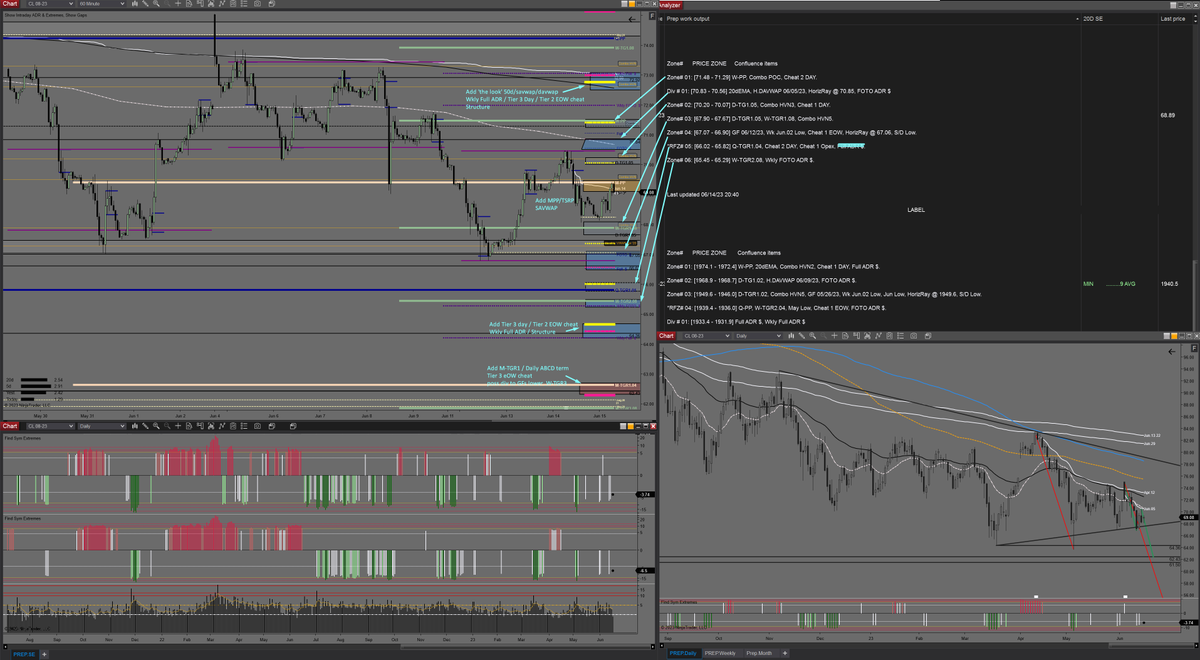Select the Last updated 06/14/23 20:40 line

coord(702,194)
